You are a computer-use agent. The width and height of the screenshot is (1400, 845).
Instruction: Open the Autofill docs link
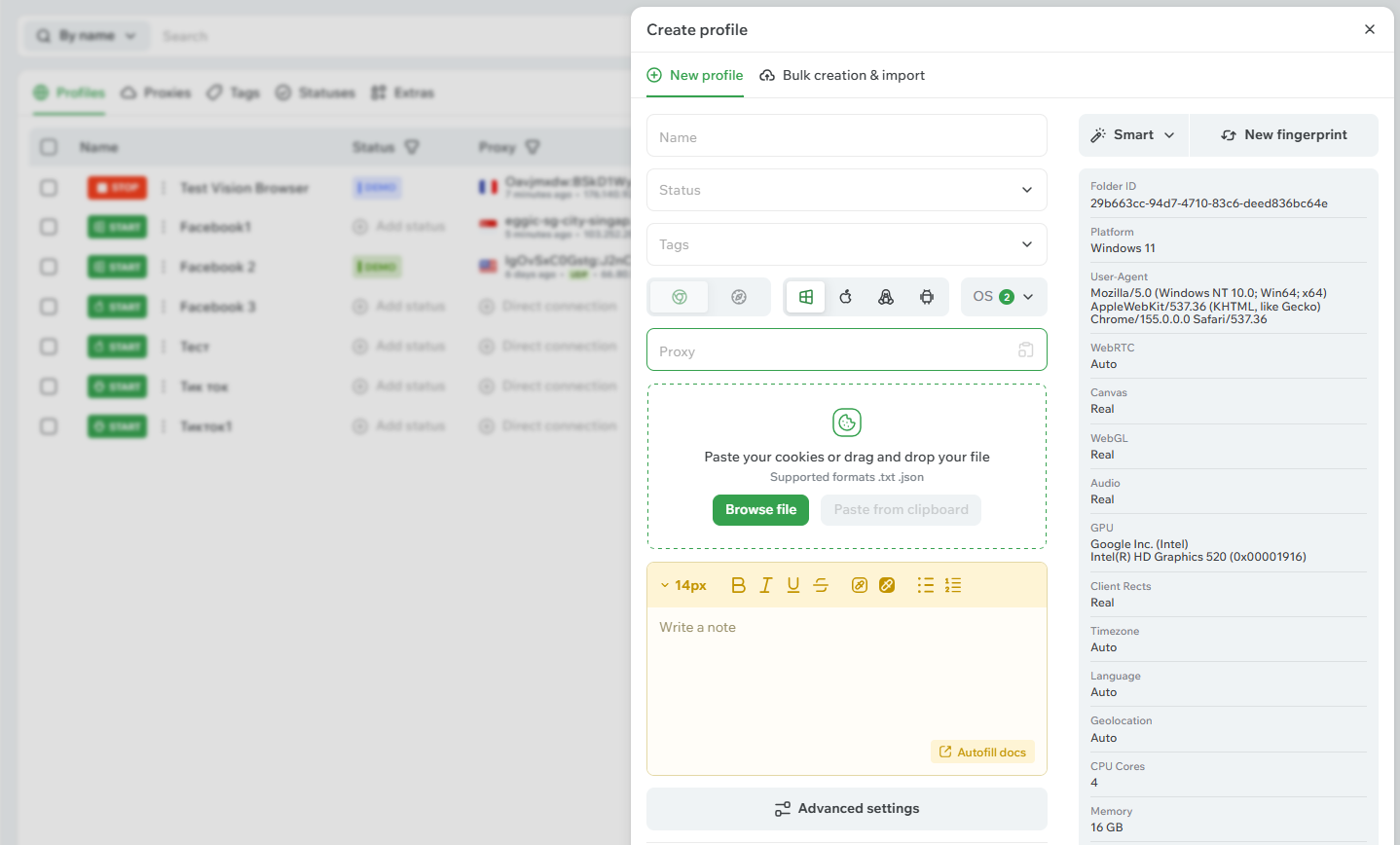(982, 753)
